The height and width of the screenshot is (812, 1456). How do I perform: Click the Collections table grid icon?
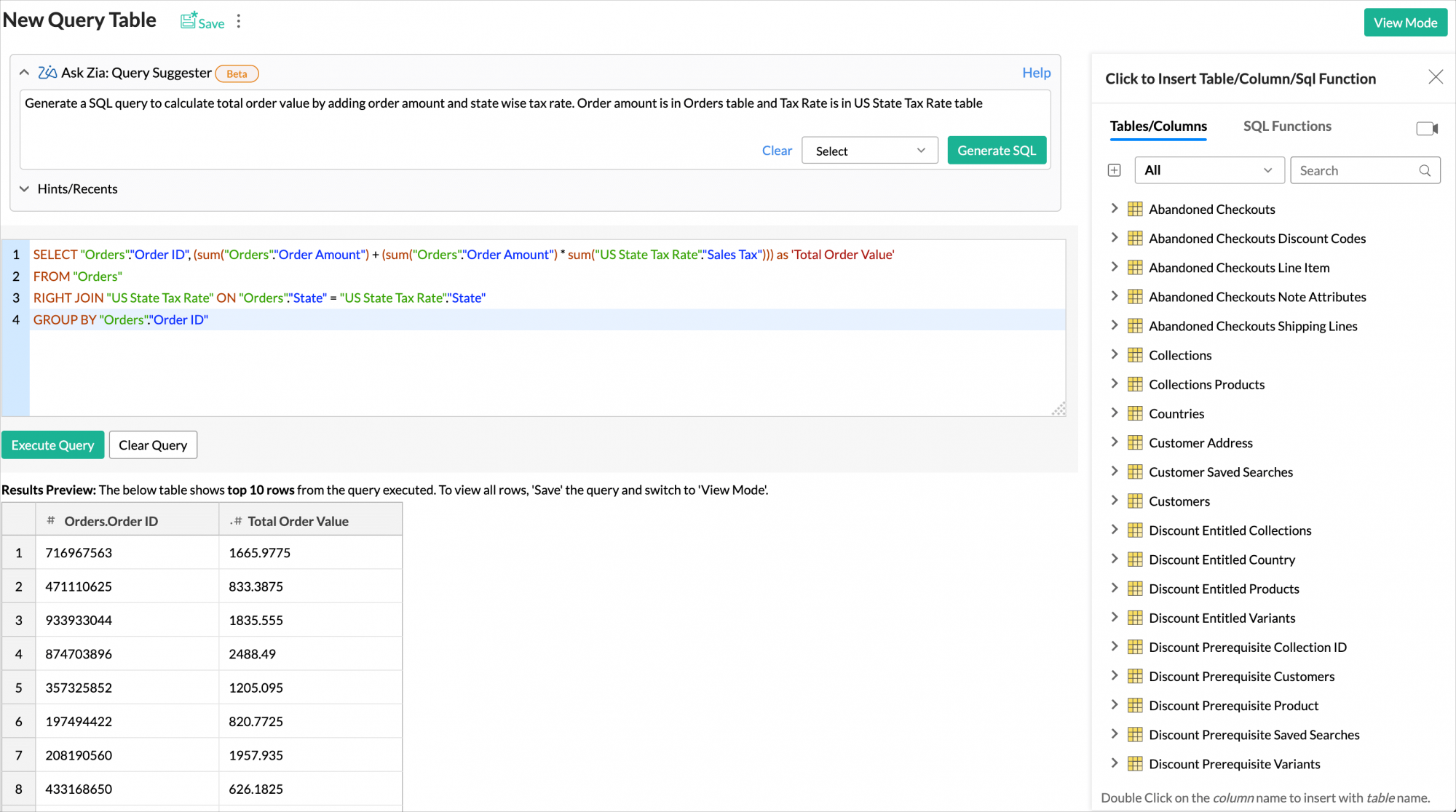click(x=1135, y=355)
